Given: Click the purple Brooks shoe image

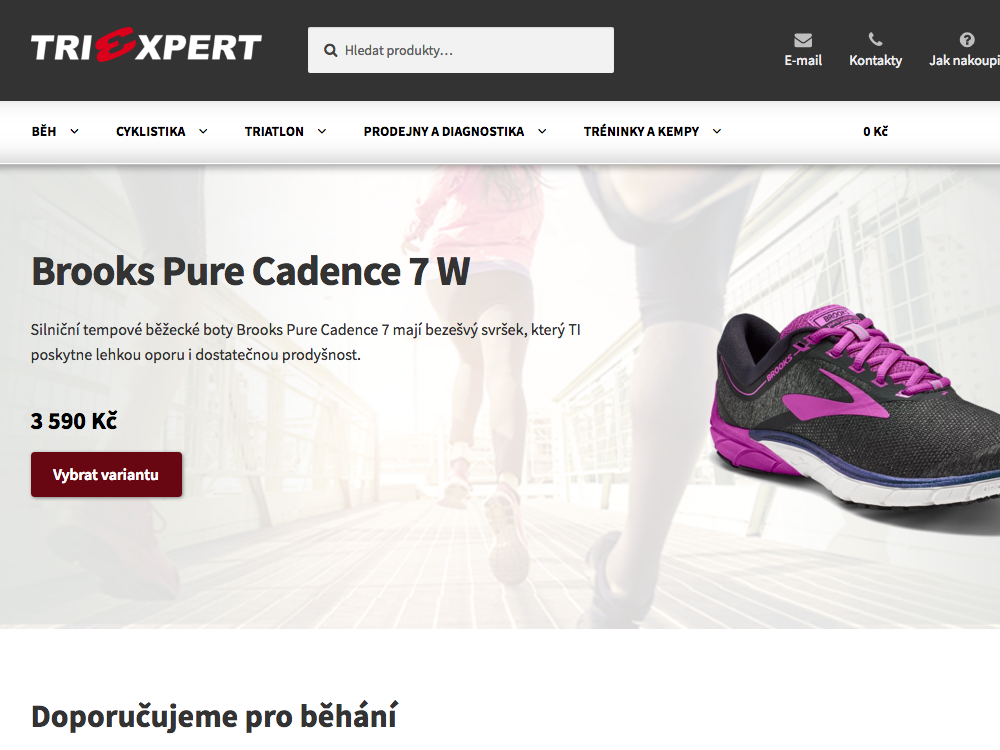Looking at the screenshot, I should [x=855, y=420].
